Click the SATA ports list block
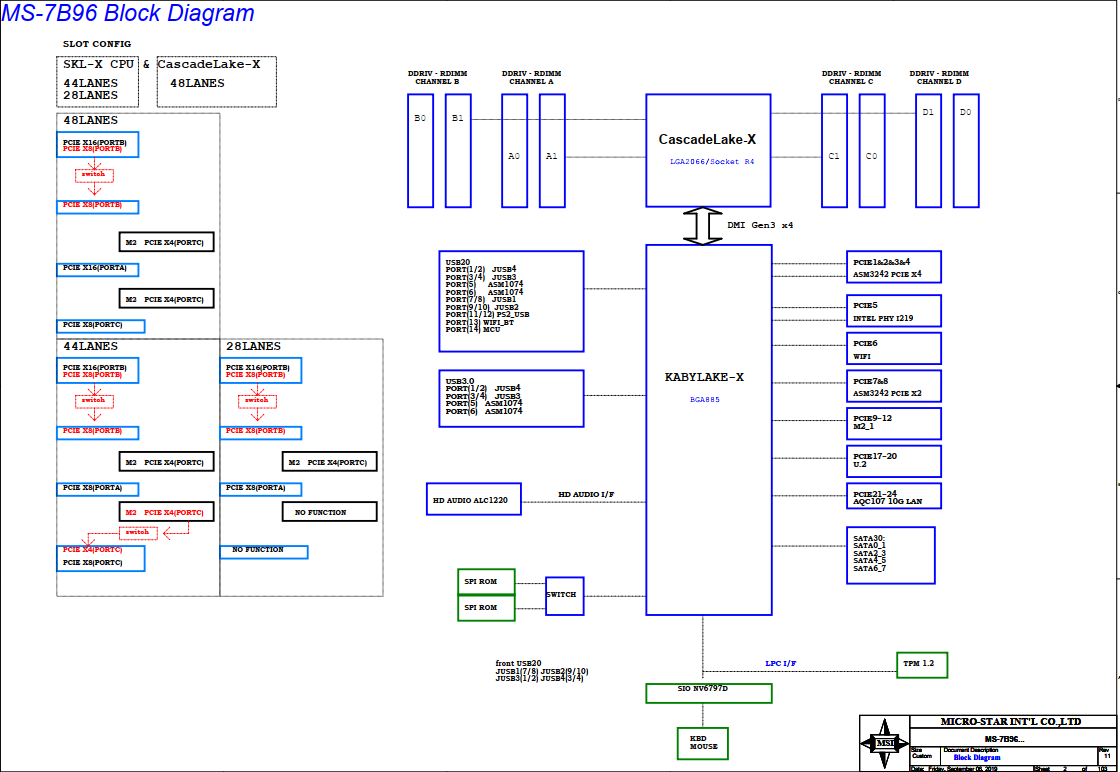 [x=890, y=555]
